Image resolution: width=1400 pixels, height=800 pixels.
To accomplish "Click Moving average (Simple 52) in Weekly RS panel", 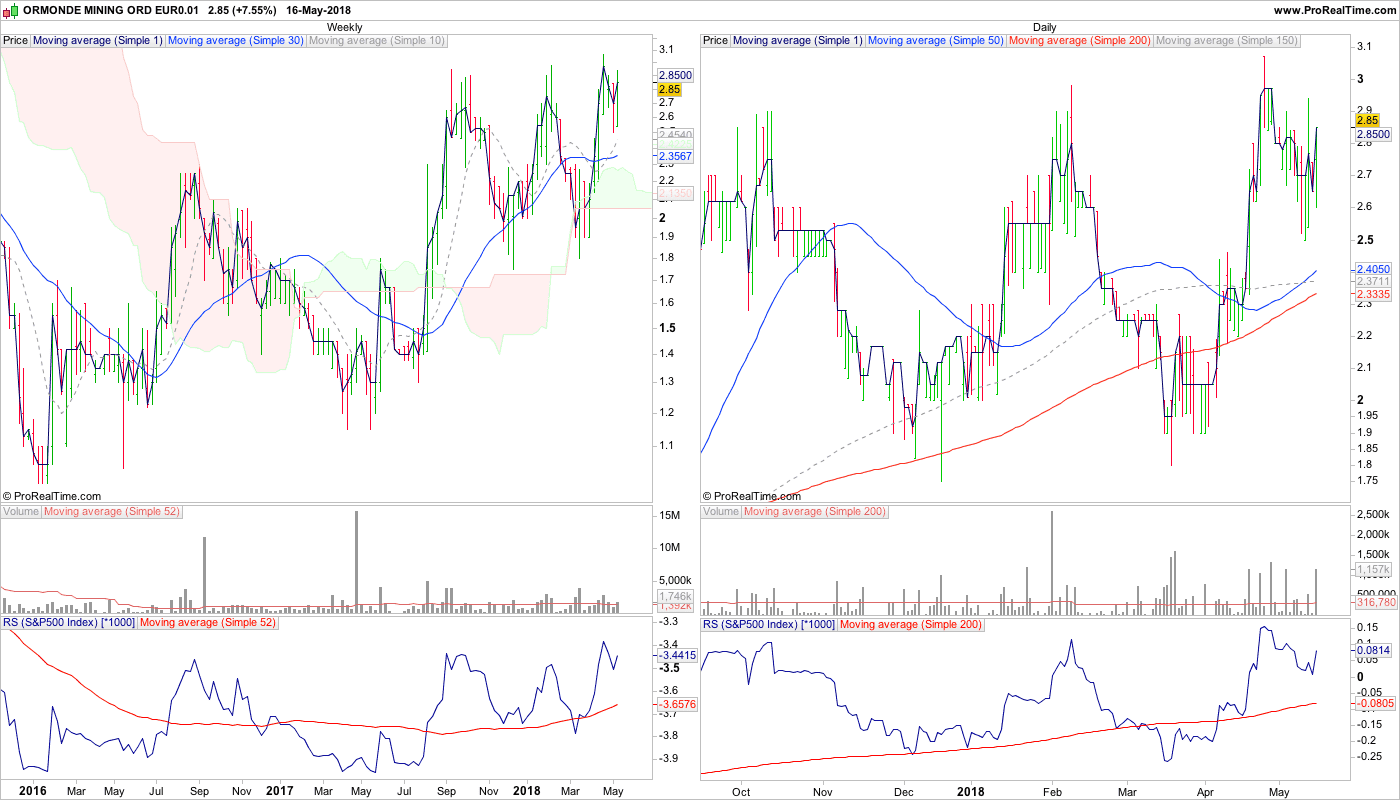I will click(x=207, y=624).
